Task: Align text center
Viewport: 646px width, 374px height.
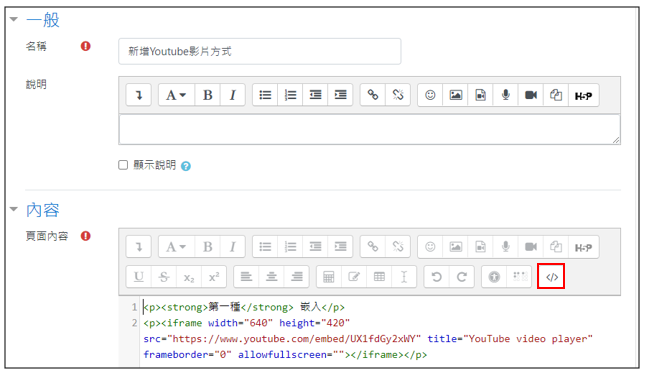Action: pos(272,276)
